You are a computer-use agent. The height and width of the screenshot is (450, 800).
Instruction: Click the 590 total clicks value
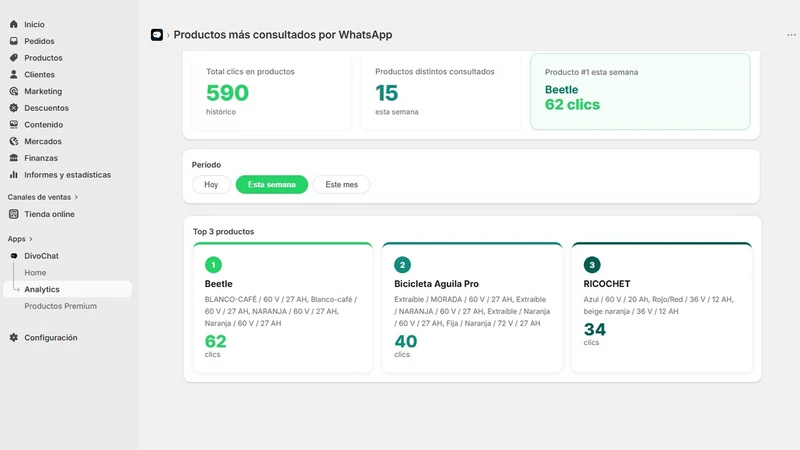click(228, 93)
